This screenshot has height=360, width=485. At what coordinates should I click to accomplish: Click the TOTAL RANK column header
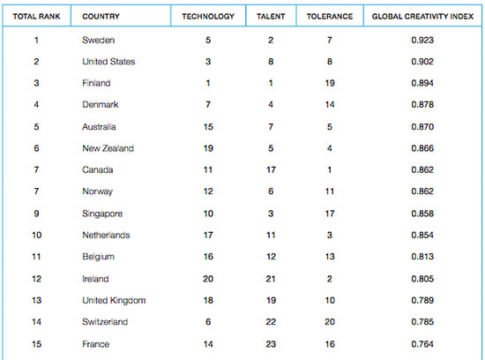[36, 16]
